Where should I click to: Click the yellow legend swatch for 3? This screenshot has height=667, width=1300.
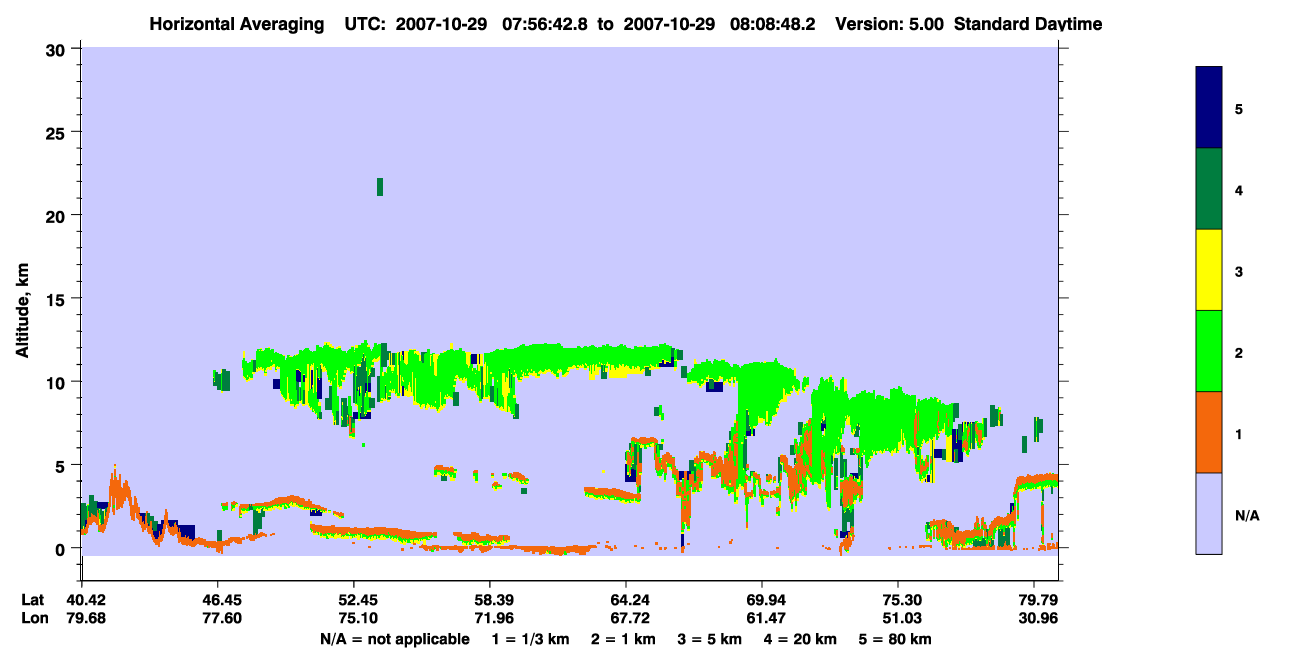click(1209, 270)
